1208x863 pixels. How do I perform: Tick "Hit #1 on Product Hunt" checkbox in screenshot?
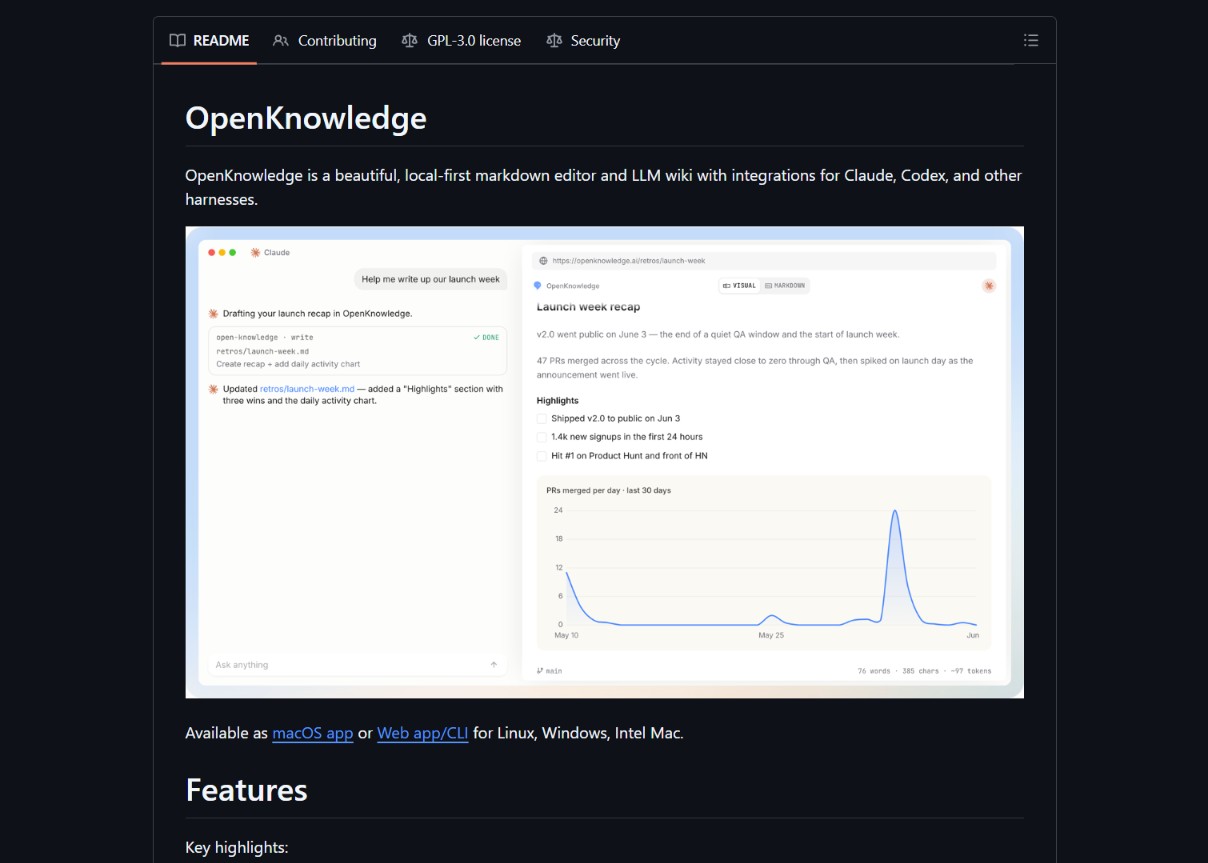tap(542, 456)
